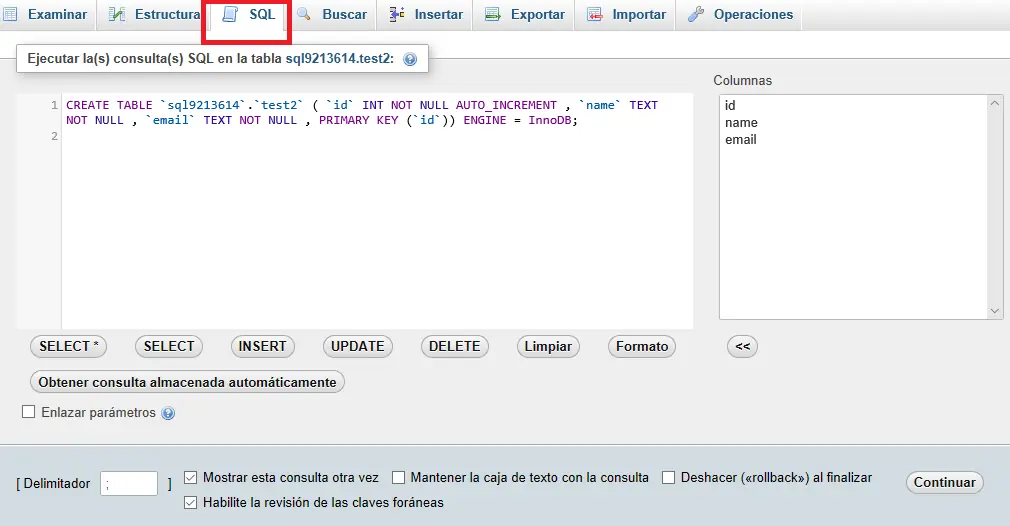This screenshot has width=1010, height=526.
Task: Click the Estructura tab icon
Action: click(117, 14)
